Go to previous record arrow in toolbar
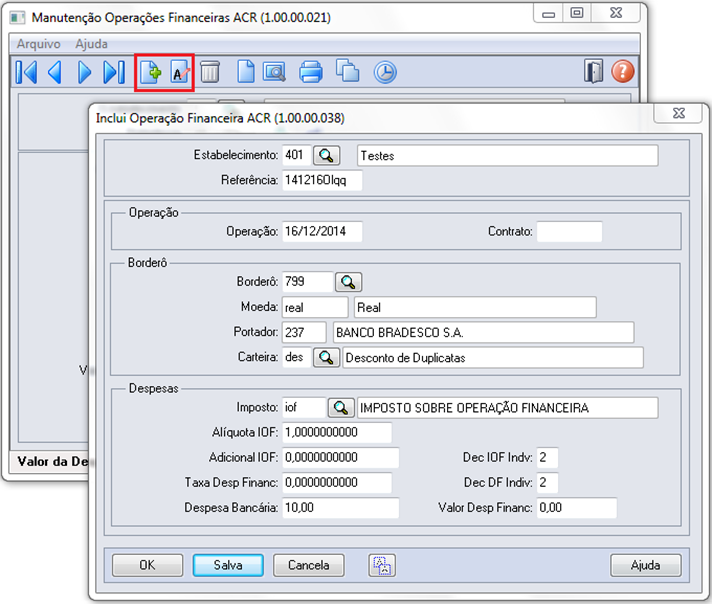The width and height of the screenshot is (712, 604). pos(54,72)
